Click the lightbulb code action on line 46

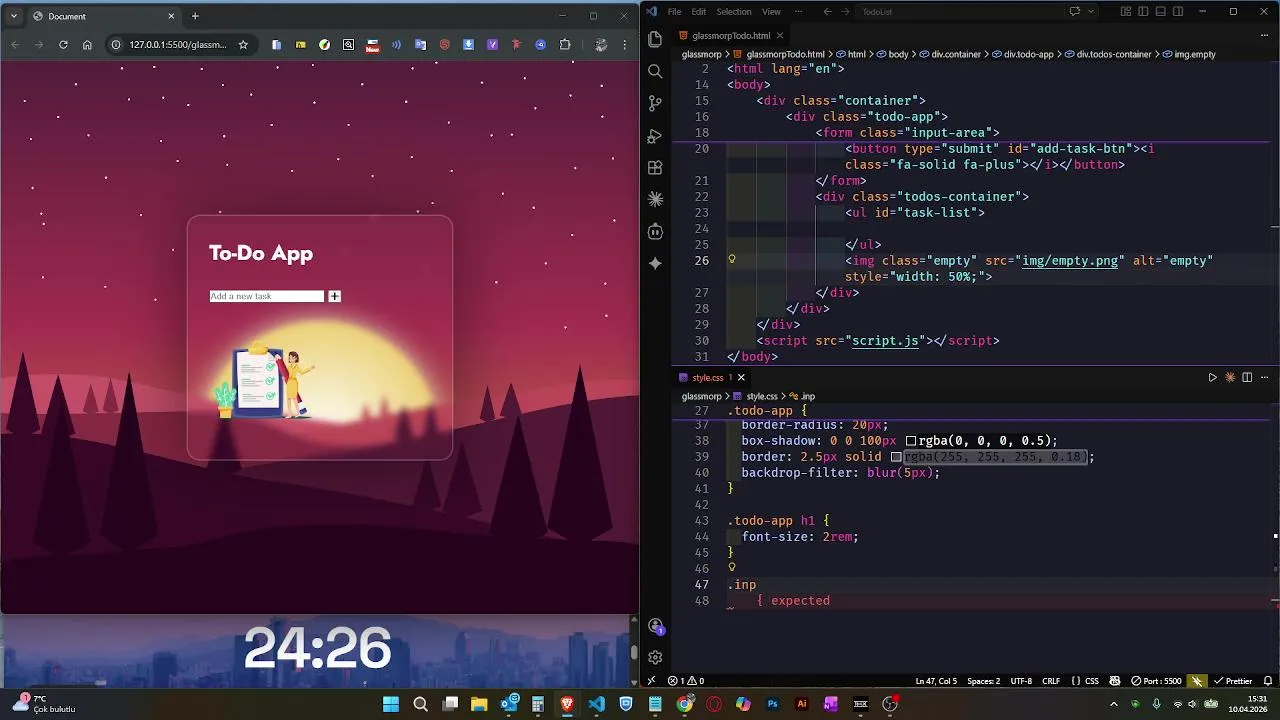[732, 568]
